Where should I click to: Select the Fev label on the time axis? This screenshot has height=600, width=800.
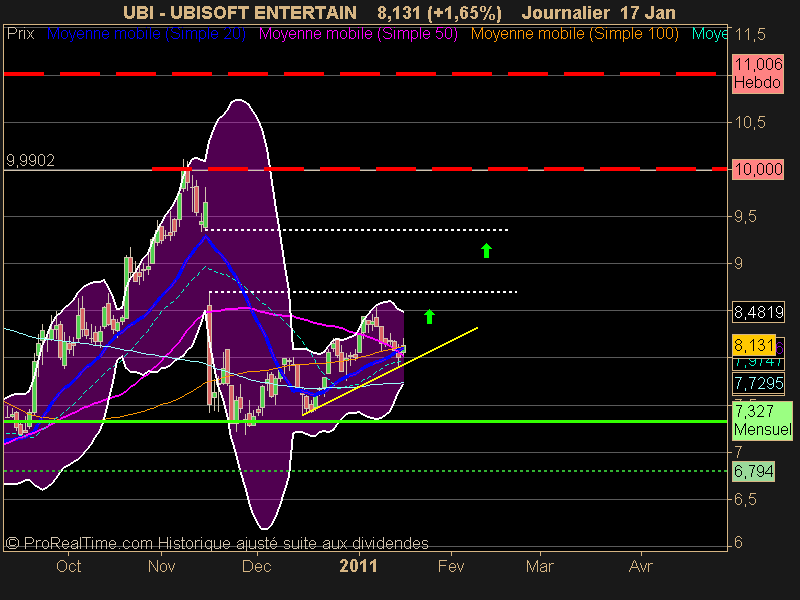pyautogui.click(x=451, y=566)
